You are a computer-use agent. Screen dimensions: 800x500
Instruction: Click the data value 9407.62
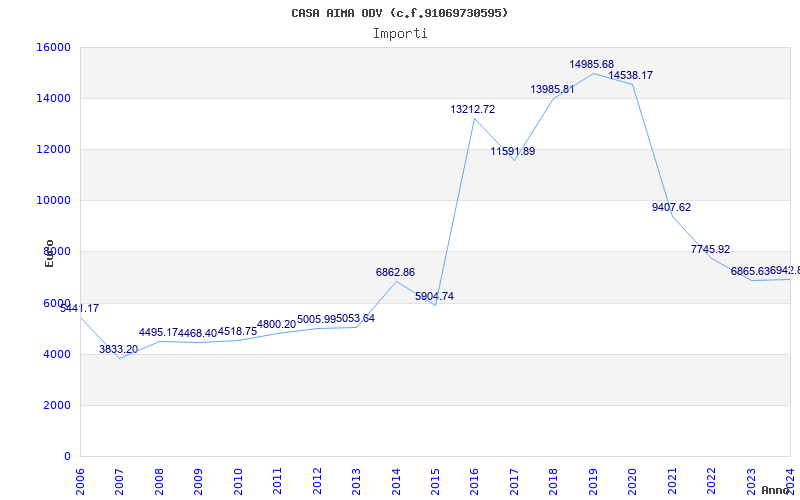[x=671, y=207]
